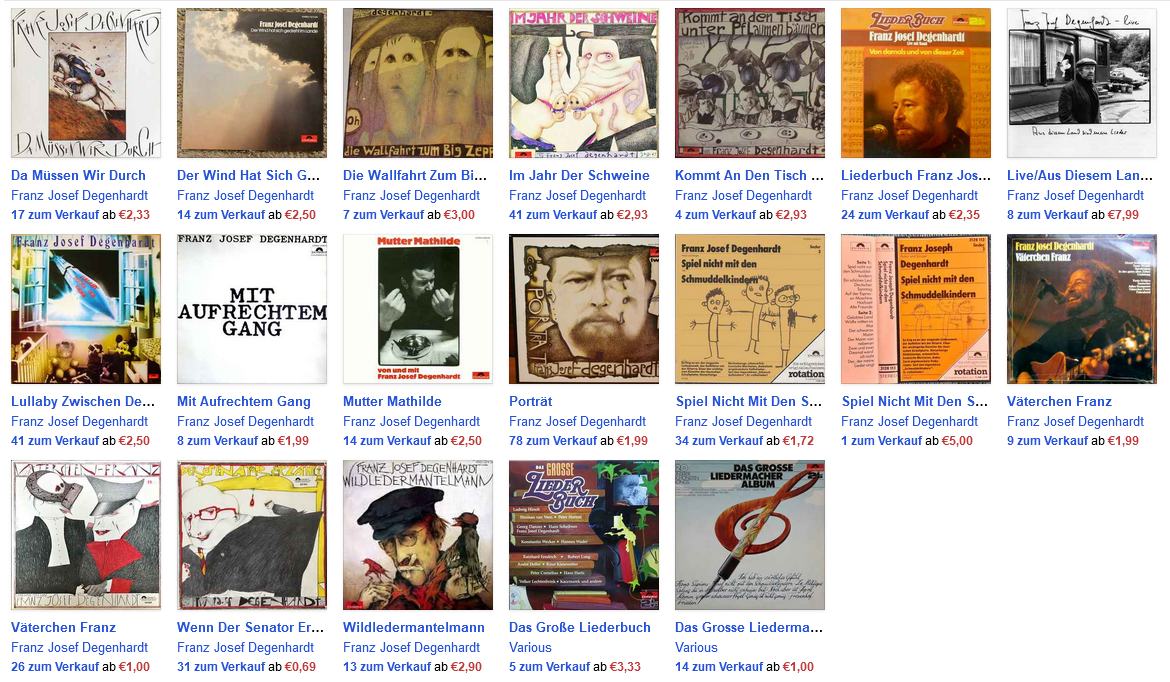Open the Der Wind Hat Sich title link
Viewport: 1170px width, 682px height.
click(248, 175)
